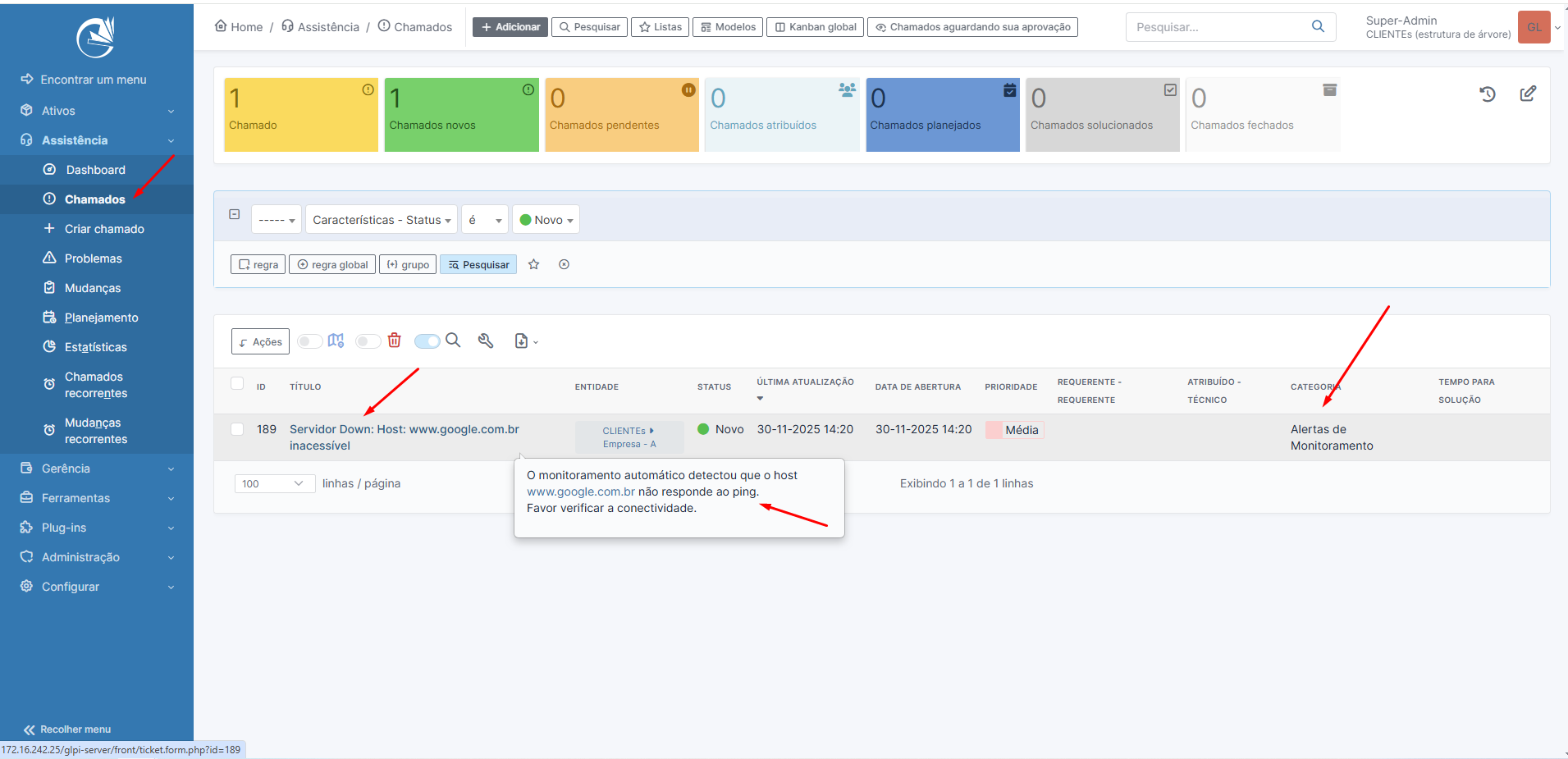The width and height of the screenshot is (1568, 759).
Task: Open the 100 lines per page dropdown
Action: point(274,484)
